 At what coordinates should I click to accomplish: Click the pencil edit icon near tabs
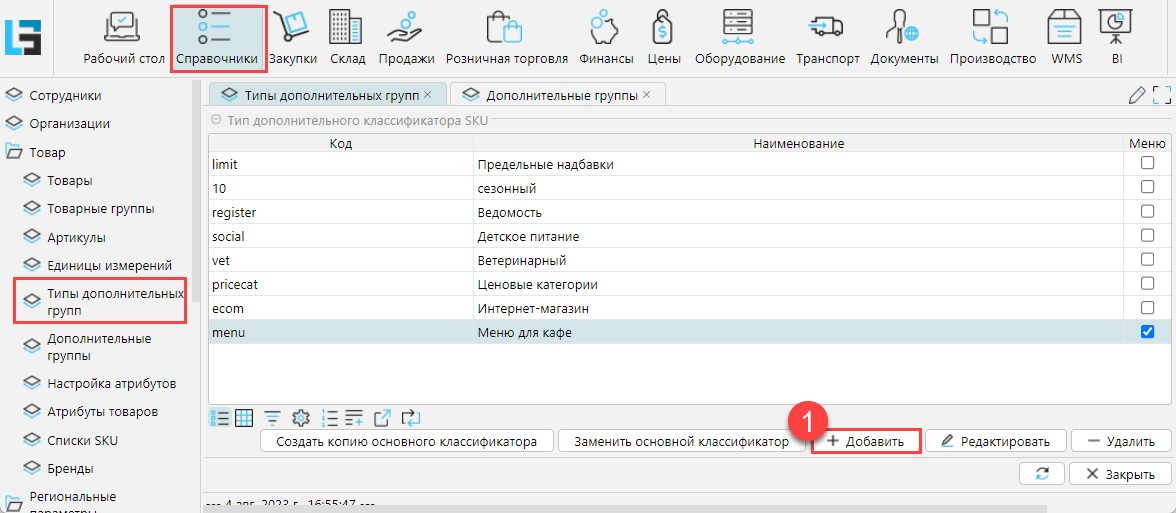click(1136, 95)
